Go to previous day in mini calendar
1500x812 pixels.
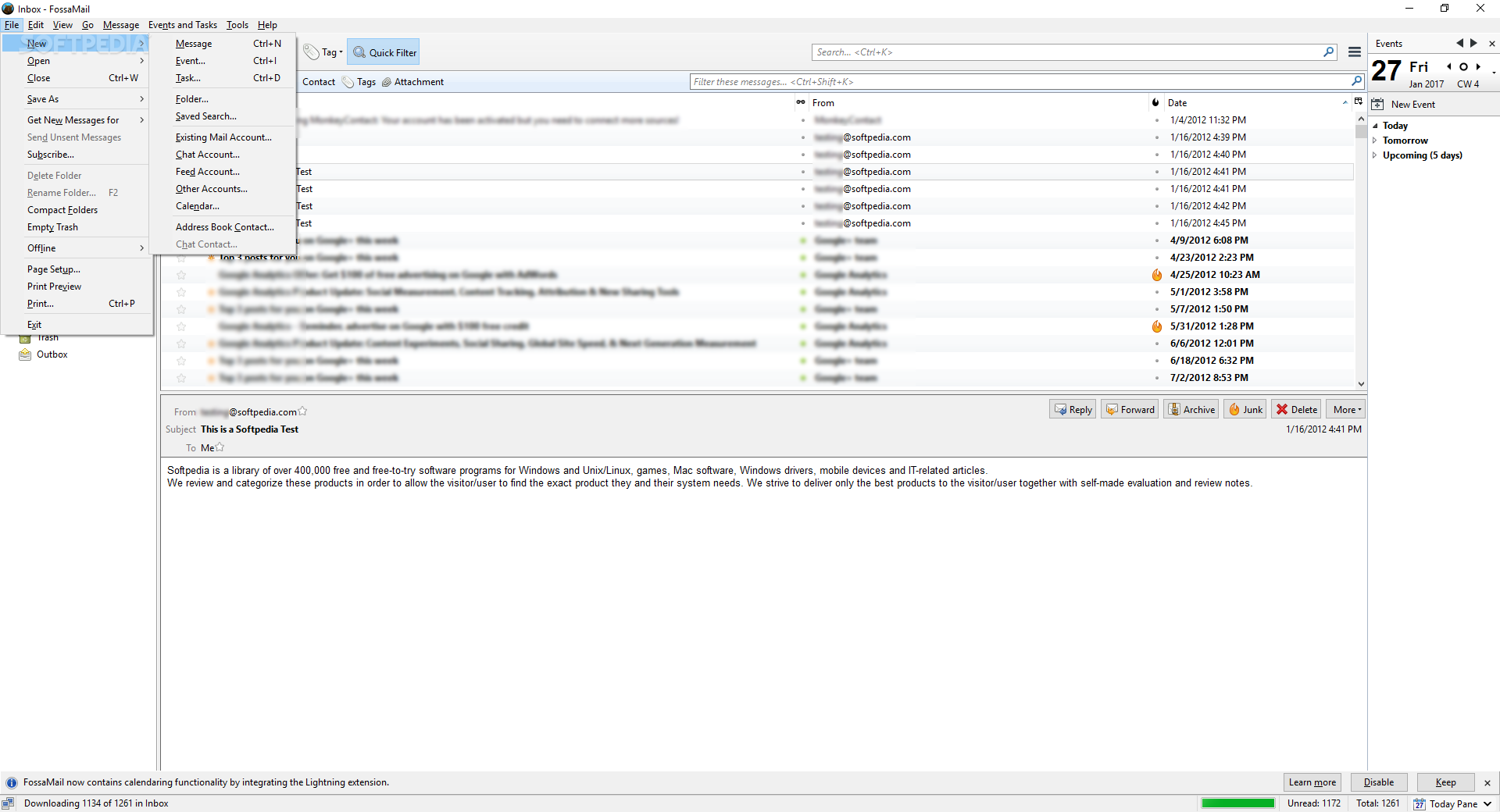click(x=1449, y=66)
